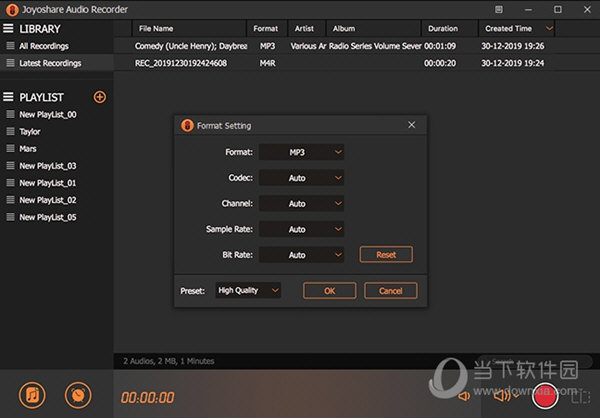Collapse the PLAYLIST section hamburger icon
Viewport: 600px width, 418px height.
(8, 96)
